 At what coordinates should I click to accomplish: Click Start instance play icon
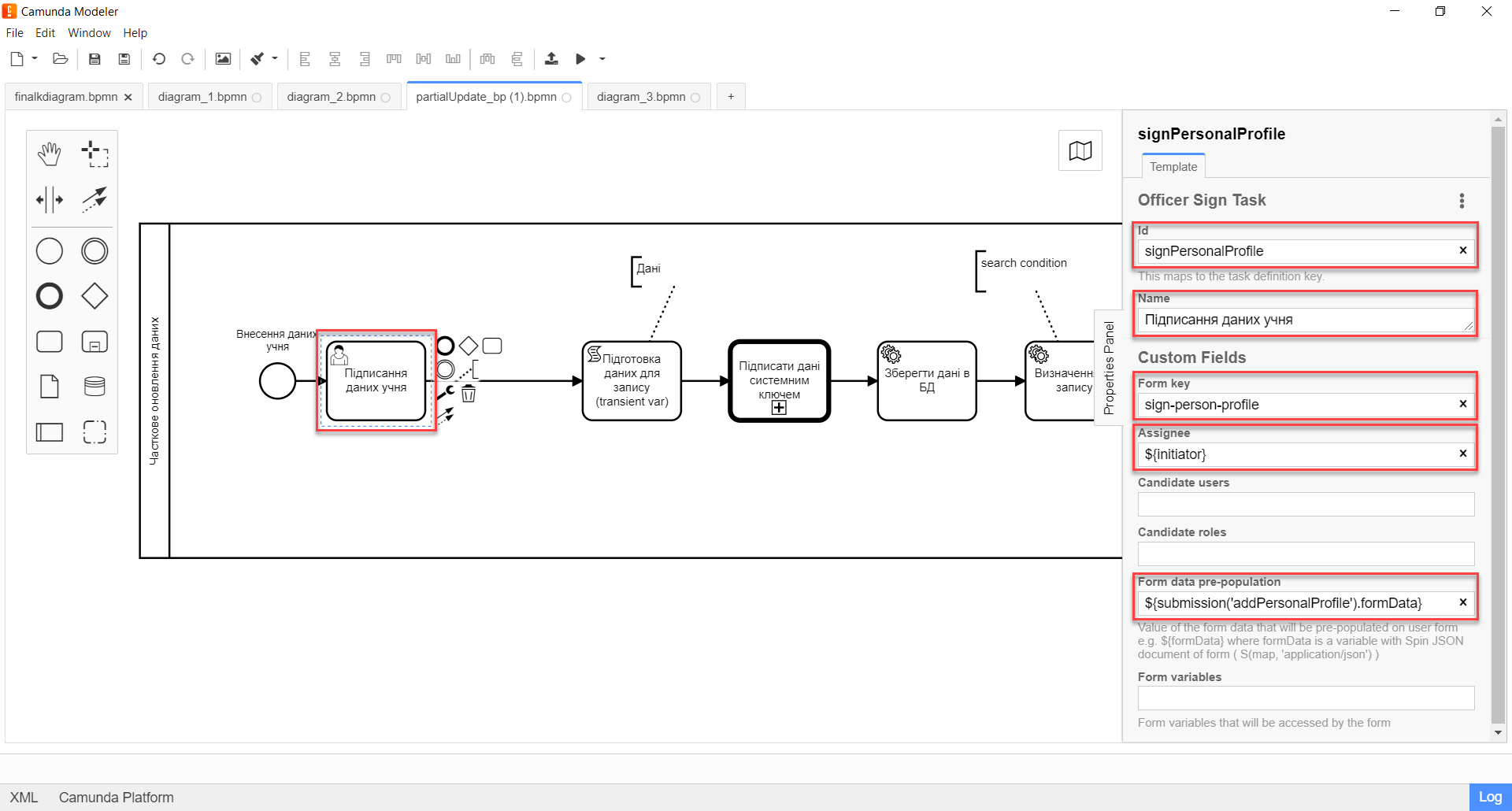(580, 59)
